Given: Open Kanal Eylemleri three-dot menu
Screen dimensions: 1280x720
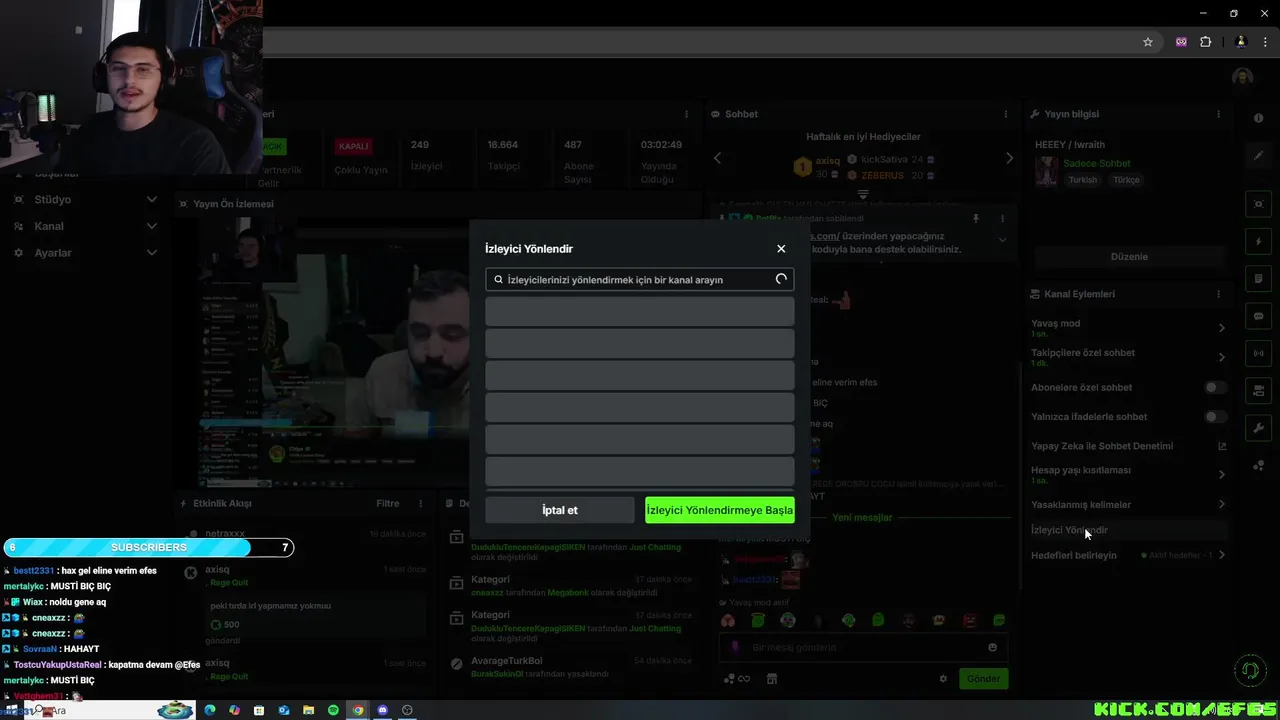Looking at the screenshot, I should pyautogui.click(x=1218, y=294).
